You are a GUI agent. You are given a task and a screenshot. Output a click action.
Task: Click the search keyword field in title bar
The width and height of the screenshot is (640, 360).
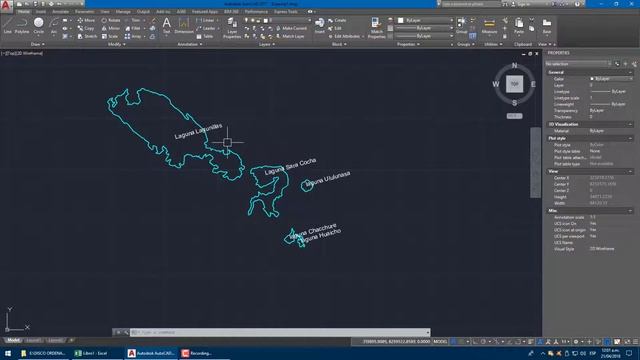click(471, 4)
